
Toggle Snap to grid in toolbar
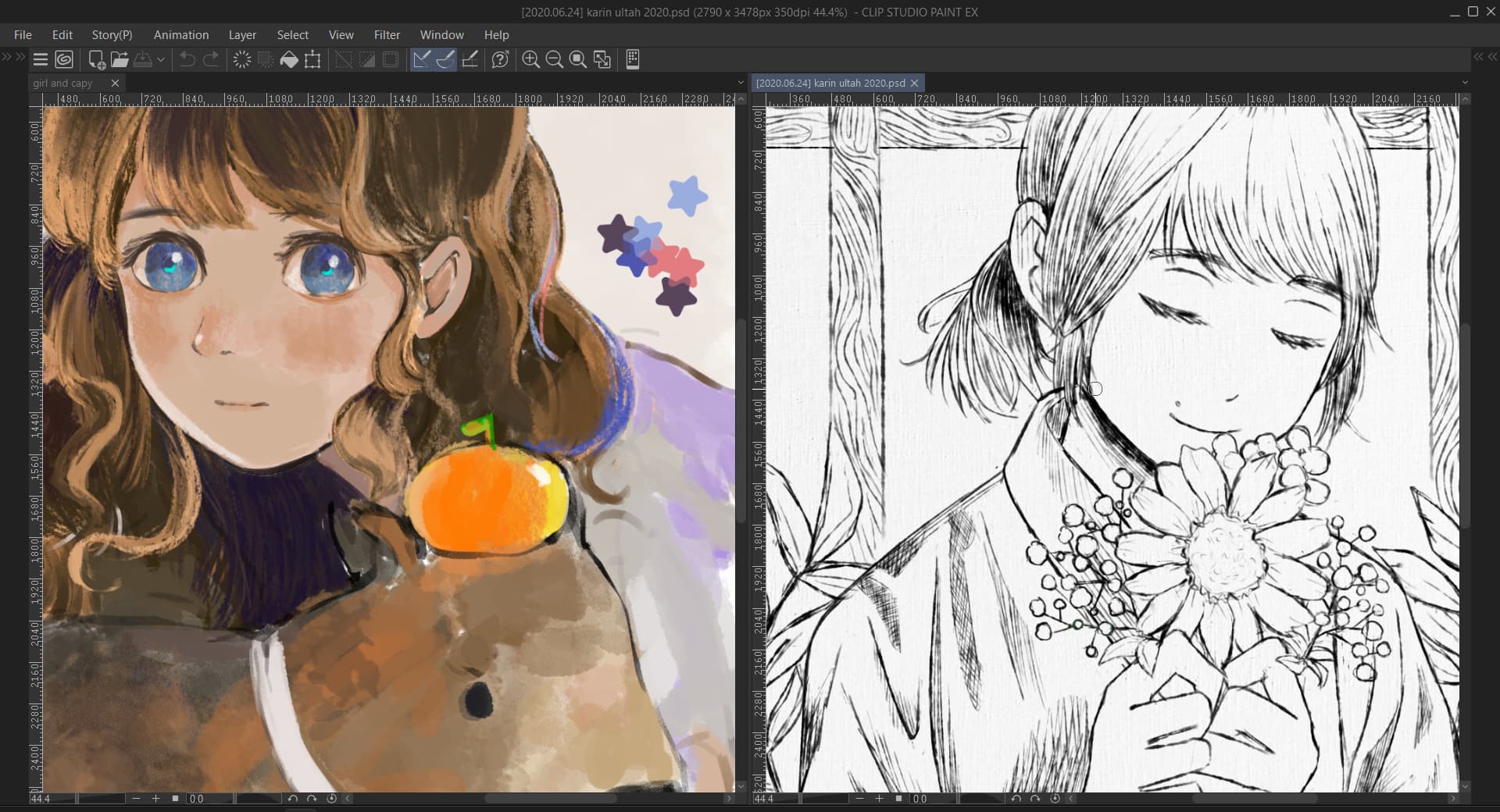[x=470, y=59]
